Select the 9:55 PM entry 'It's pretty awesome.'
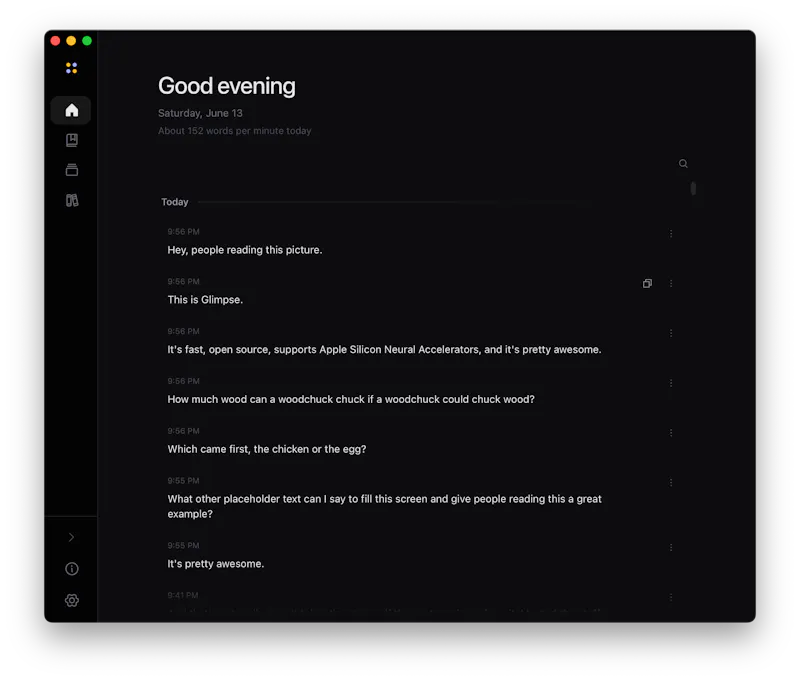The image size is (800, 681). tap(216, 564)
